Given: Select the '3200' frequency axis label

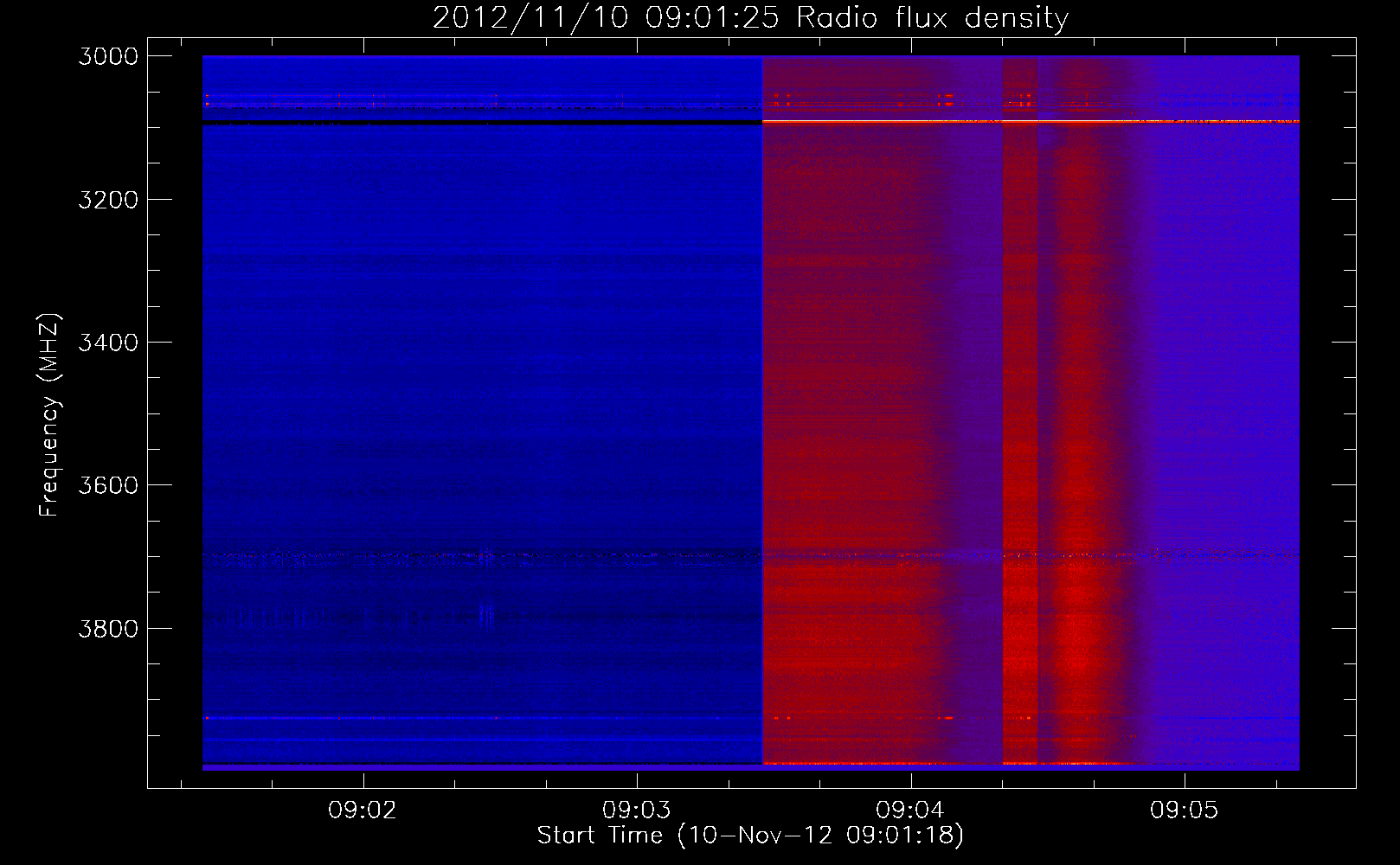Looking at the screenshot, I should [108, 200].
